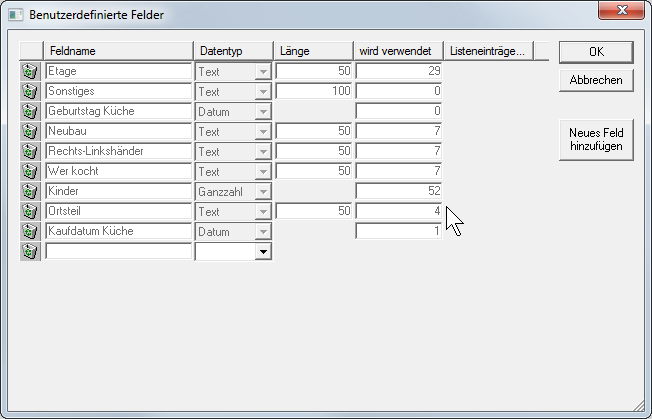This screenshot has height=419, width=652.
Task: Click the Feldname column header
Action: pos(118,51)
